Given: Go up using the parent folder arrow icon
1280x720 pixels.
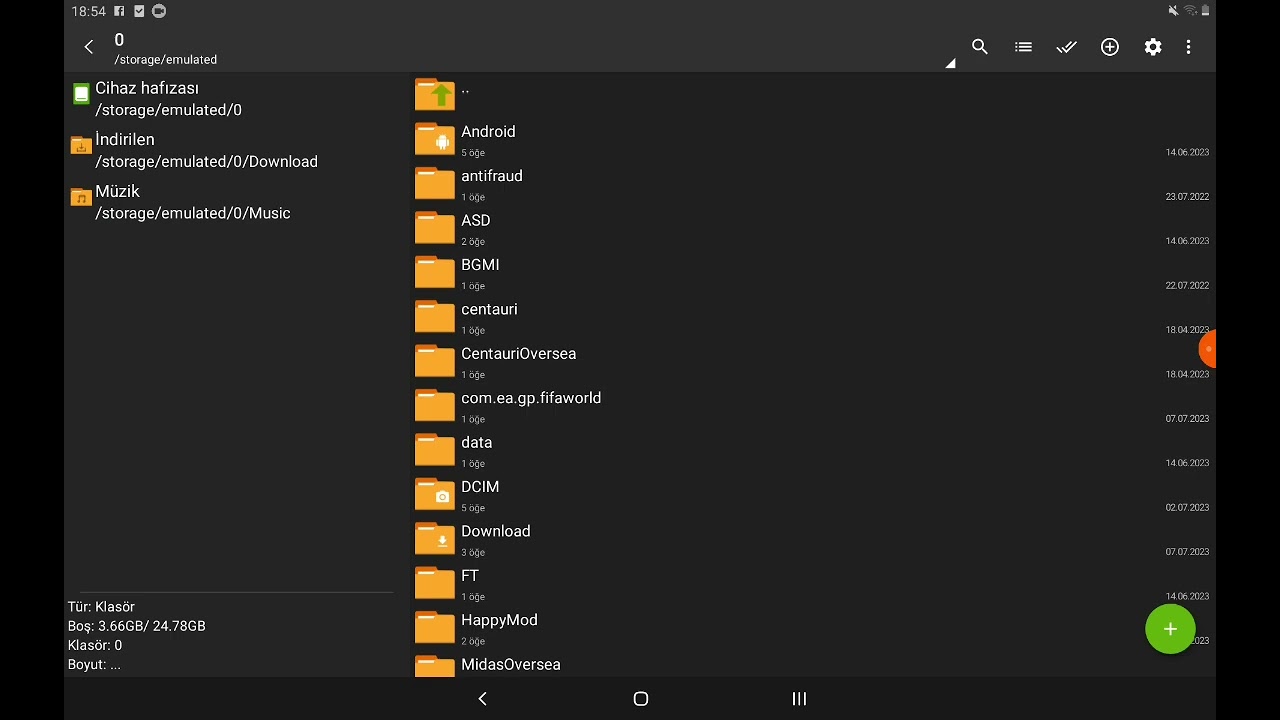Looking at the screenshot, I should point(435,95).
